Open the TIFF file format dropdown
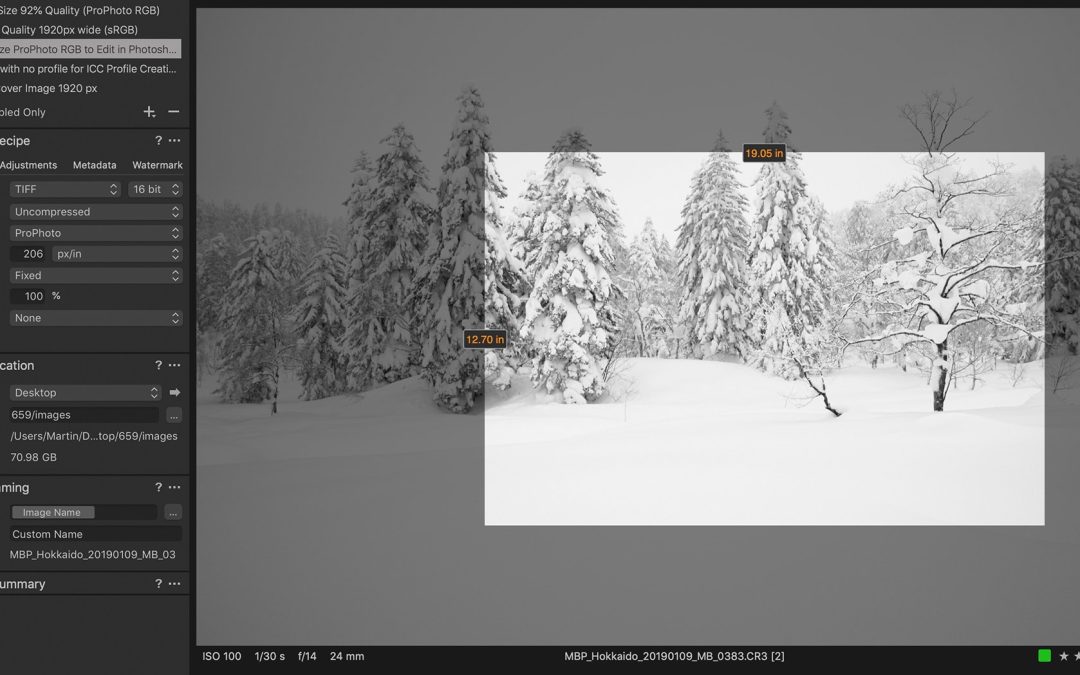This screenshot has height=675, width=1080. 66,189
